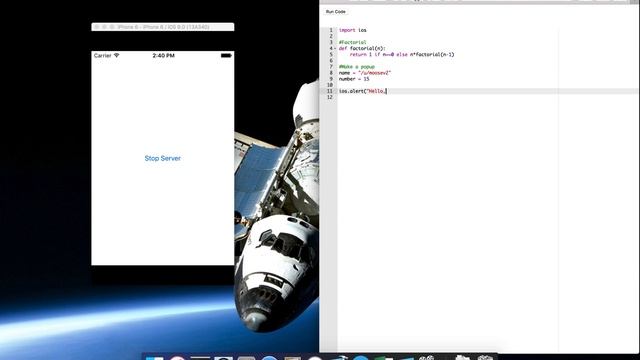Click the name = "/u/moosev2" line
This screenshot has height=360, width=640.
(x=365, y=73)
